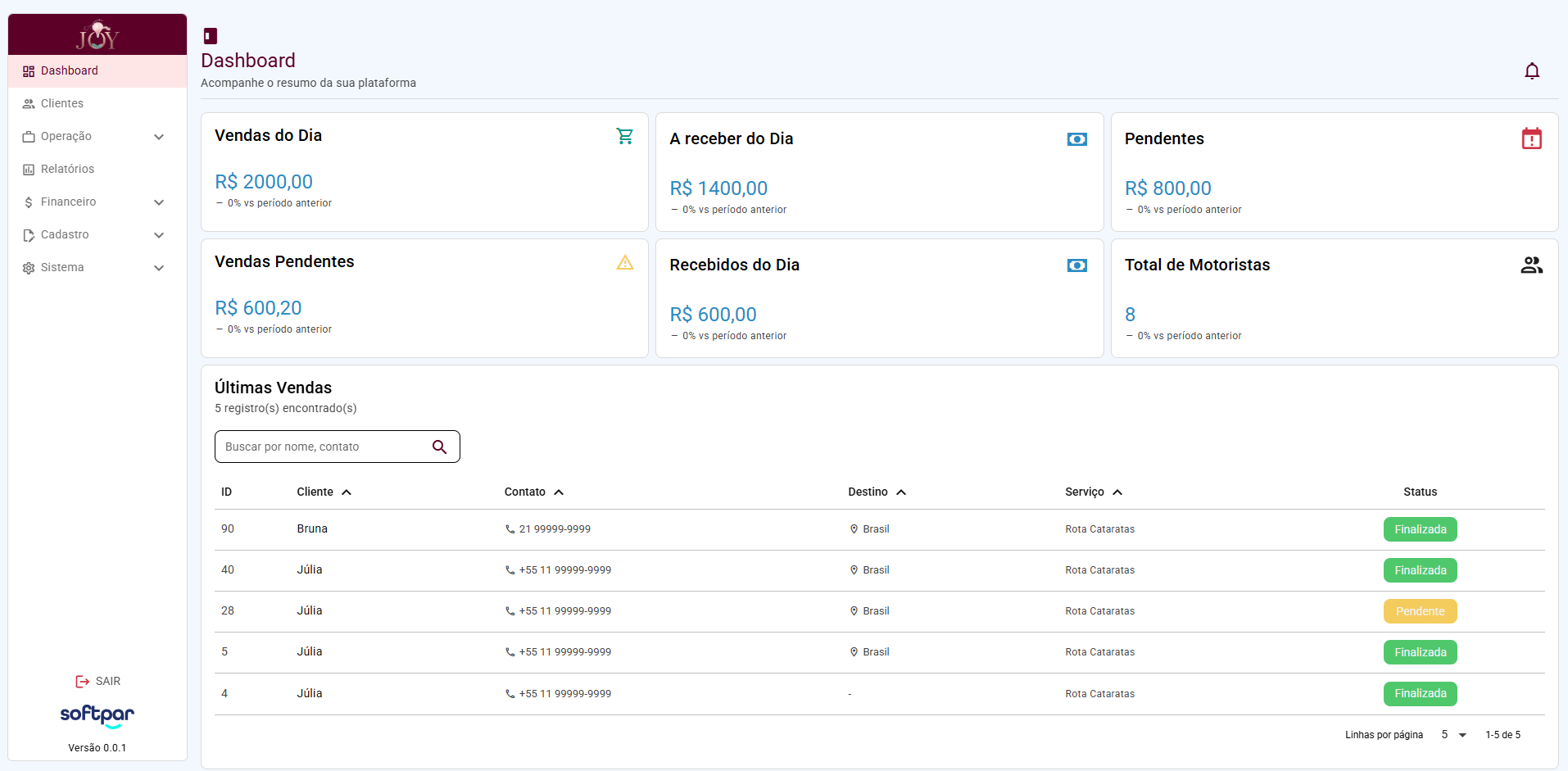The height and width of the screenshot is (771, 1568).
Task: Click the search magnifier icon
Action: 440,447
